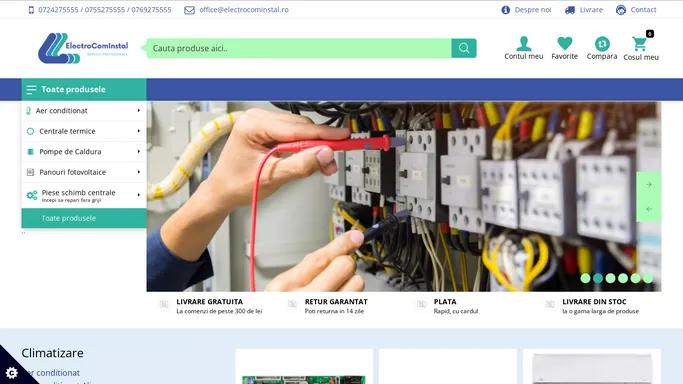Select the fourth banner slide dot
The image size is (683, 384).
[623, 278]
